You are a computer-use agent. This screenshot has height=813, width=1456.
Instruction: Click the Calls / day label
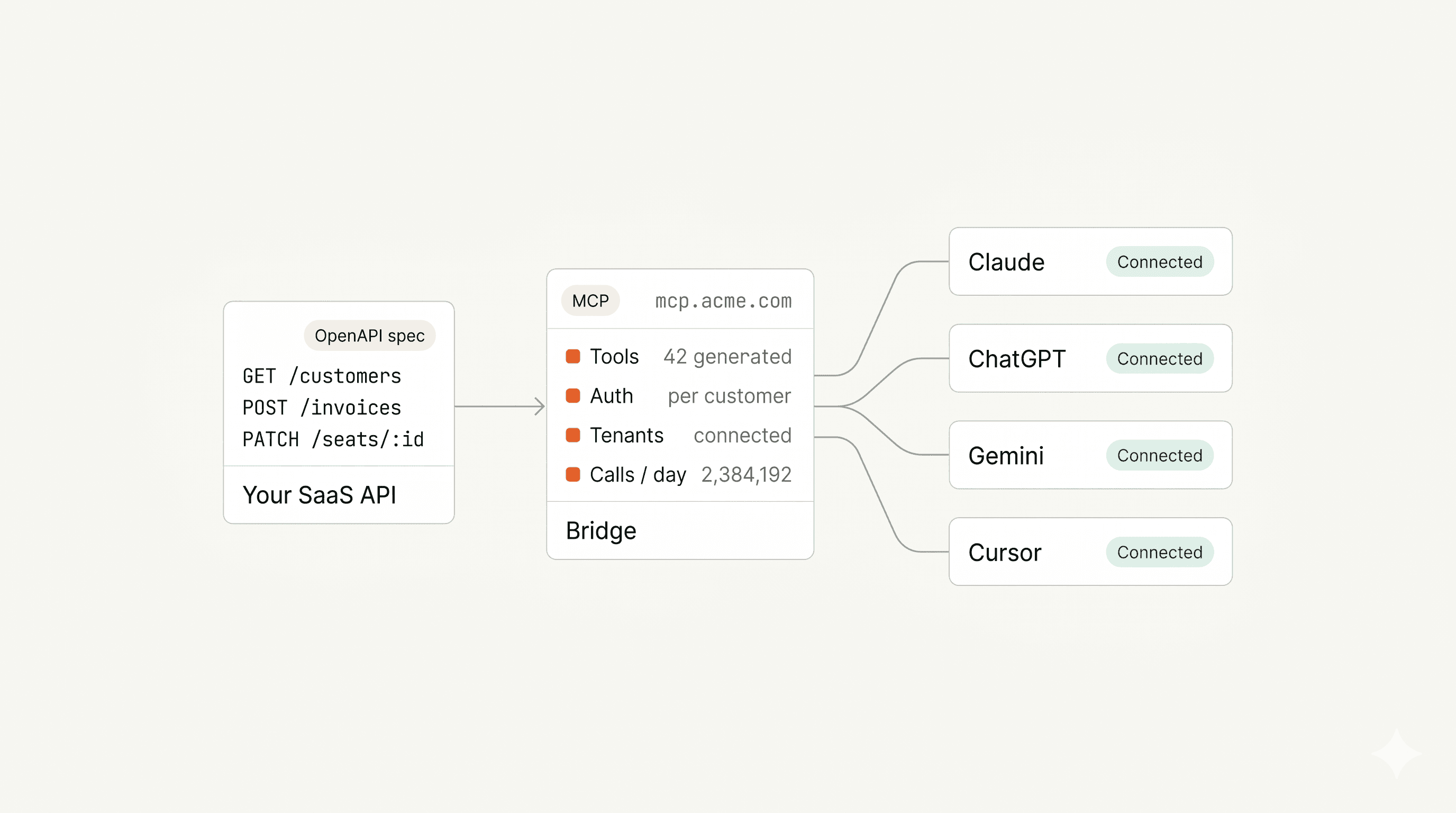coord(638,475)
